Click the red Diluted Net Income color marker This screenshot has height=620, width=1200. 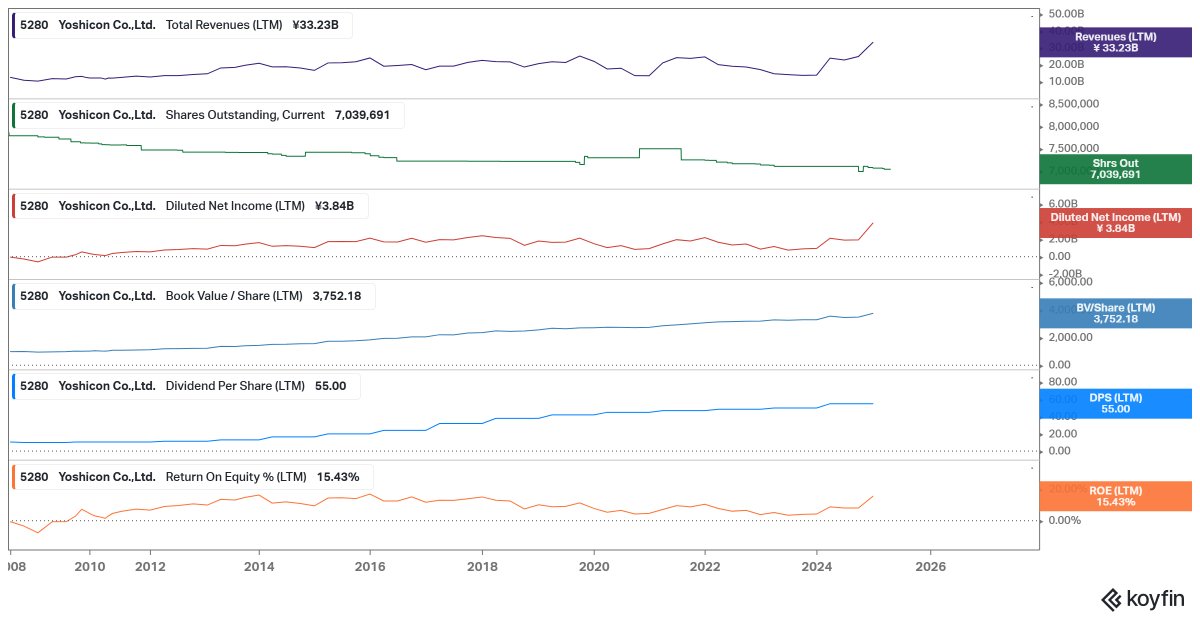[13, 206]
